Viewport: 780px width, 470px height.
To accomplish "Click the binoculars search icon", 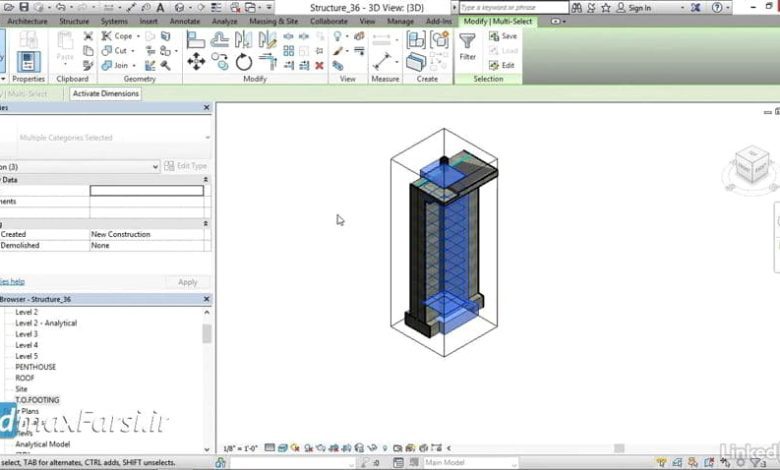I will (577, 8).
